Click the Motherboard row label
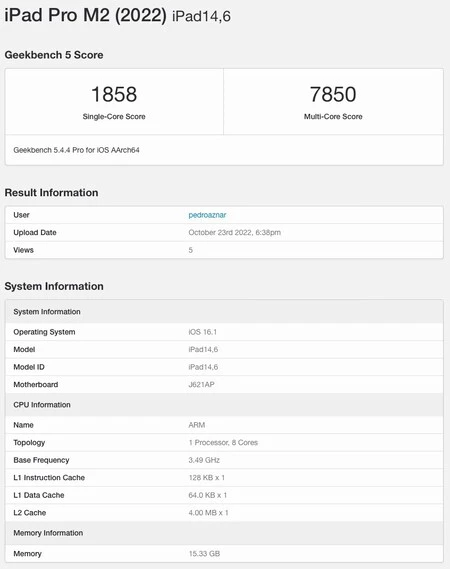 36,384
